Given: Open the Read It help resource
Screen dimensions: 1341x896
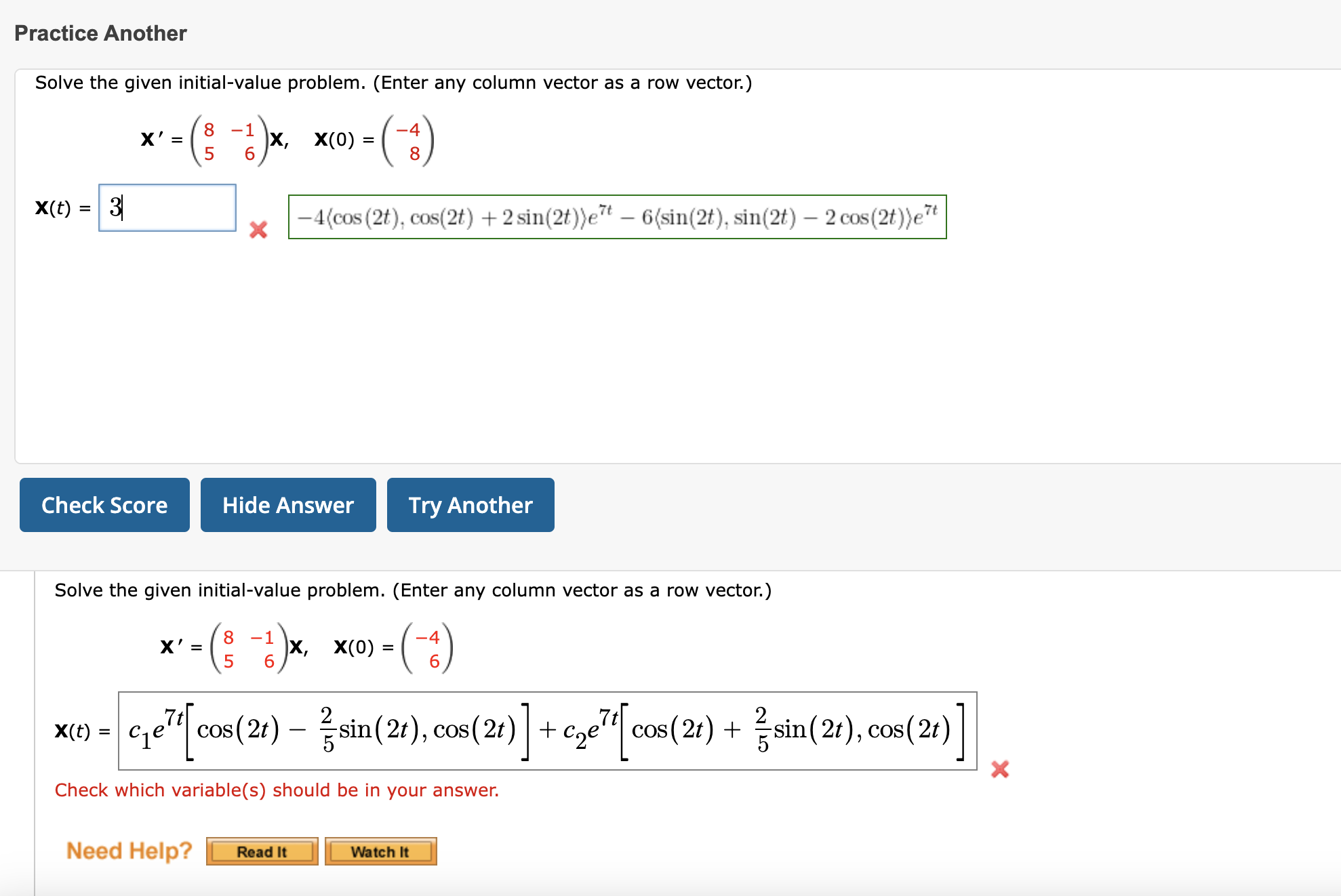Looking at the screenshot, I should pos(262,851).
